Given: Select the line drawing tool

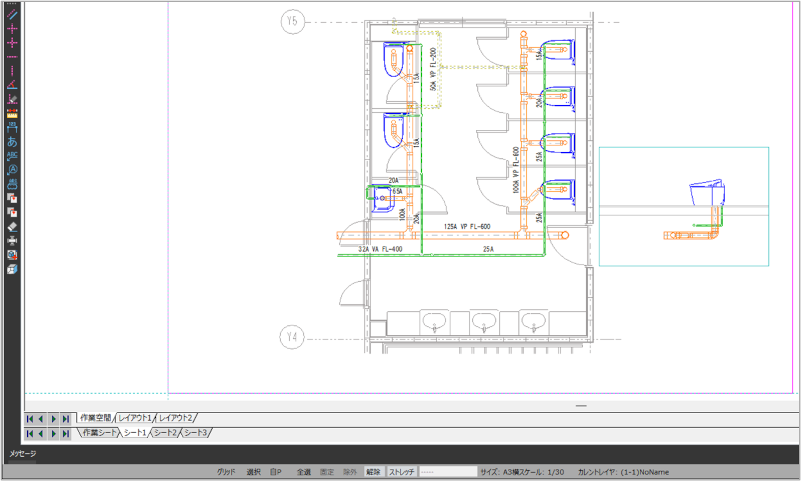Looking at the screenshot, I should [12, 15].
